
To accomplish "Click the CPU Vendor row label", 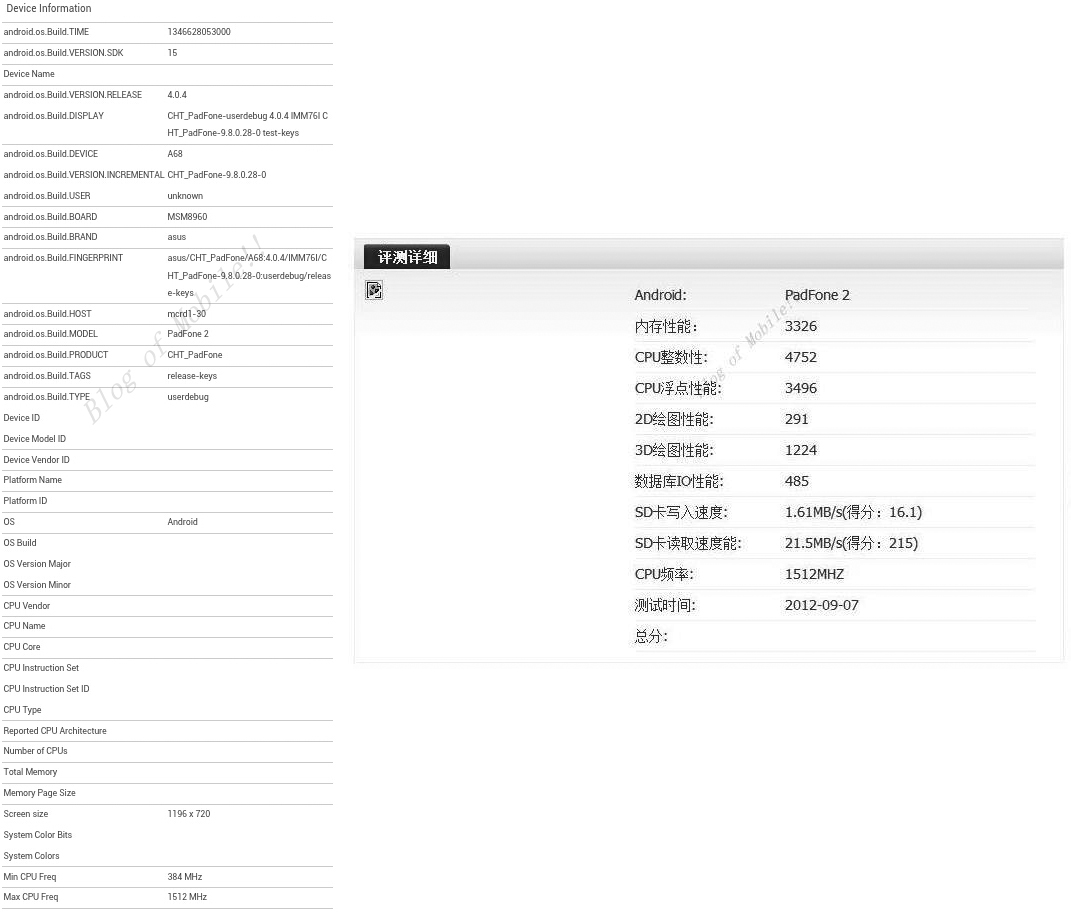I will pyautogui.click(x=27, y=606).
